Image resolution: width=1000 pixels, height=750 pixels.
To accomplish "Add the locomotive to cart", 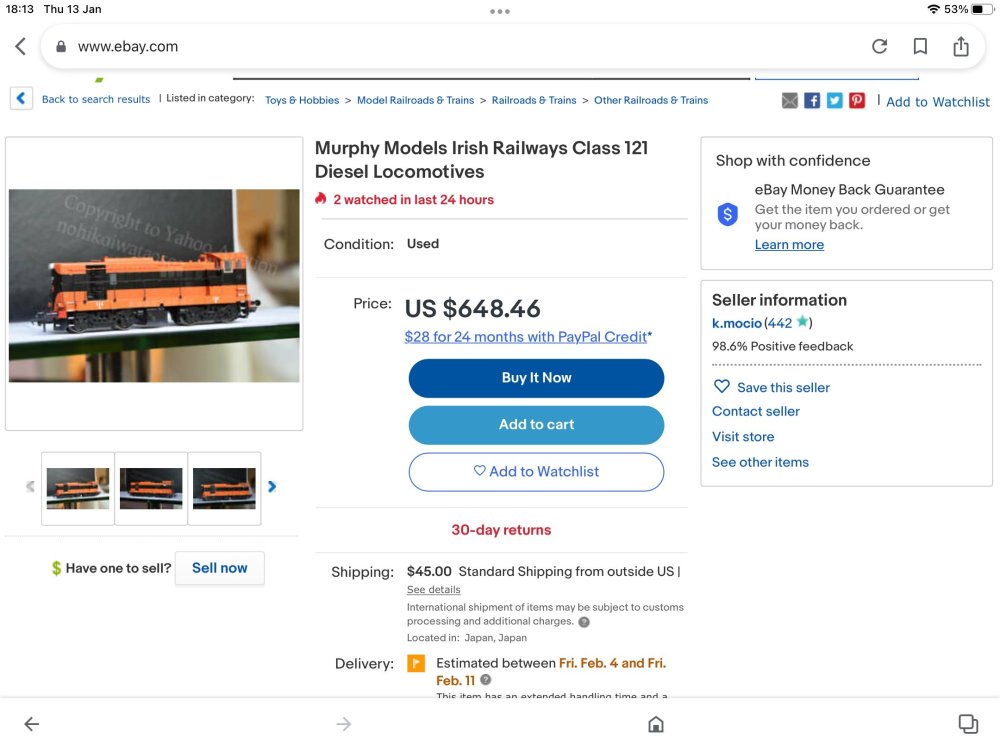I will (536, 425).
